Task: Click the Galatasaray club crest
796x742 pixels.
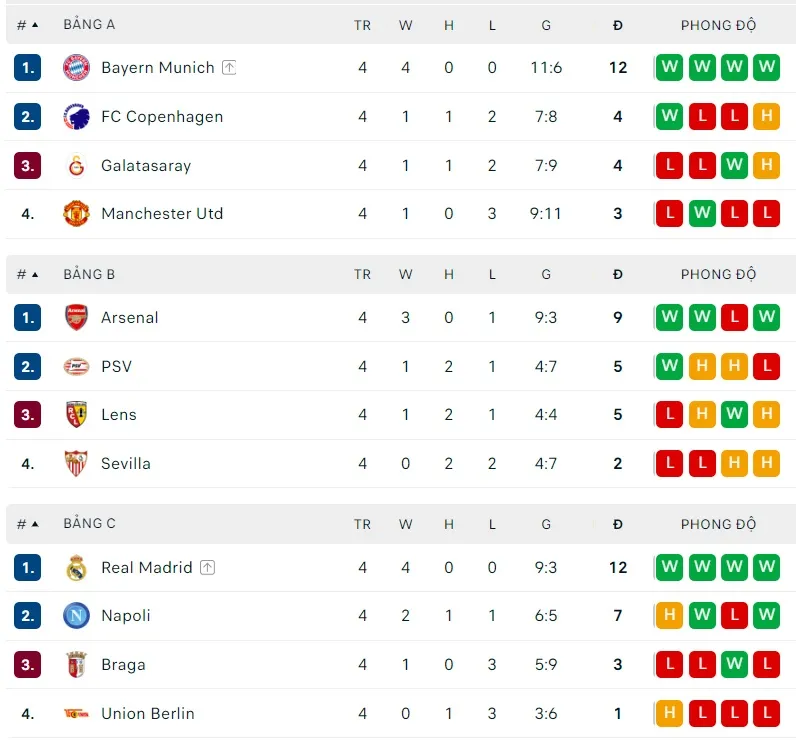Action: point(77,166)
